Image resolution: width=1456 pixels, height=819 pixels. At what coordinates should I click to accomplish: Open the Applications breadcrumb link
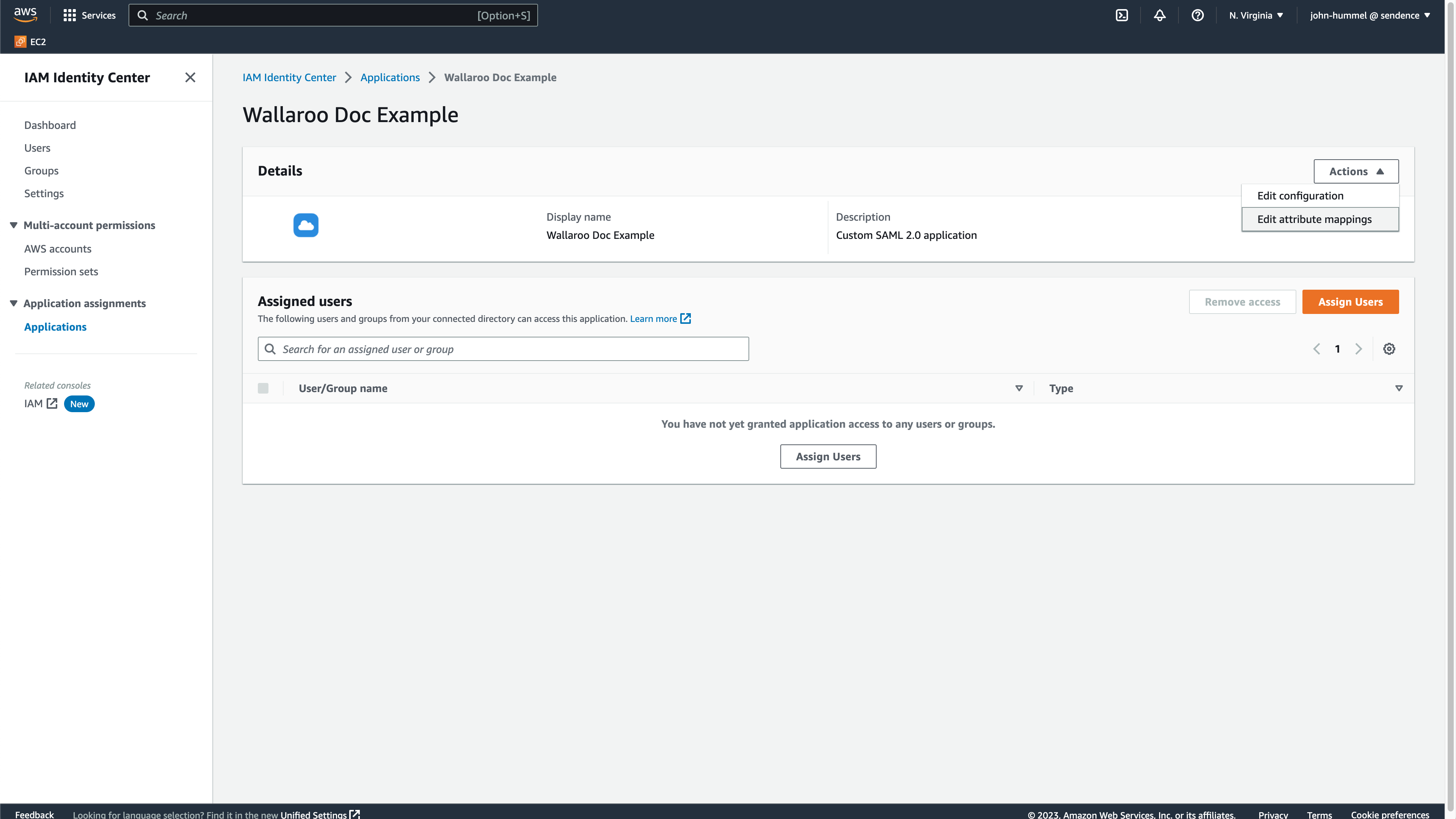[x=389, y=77]
